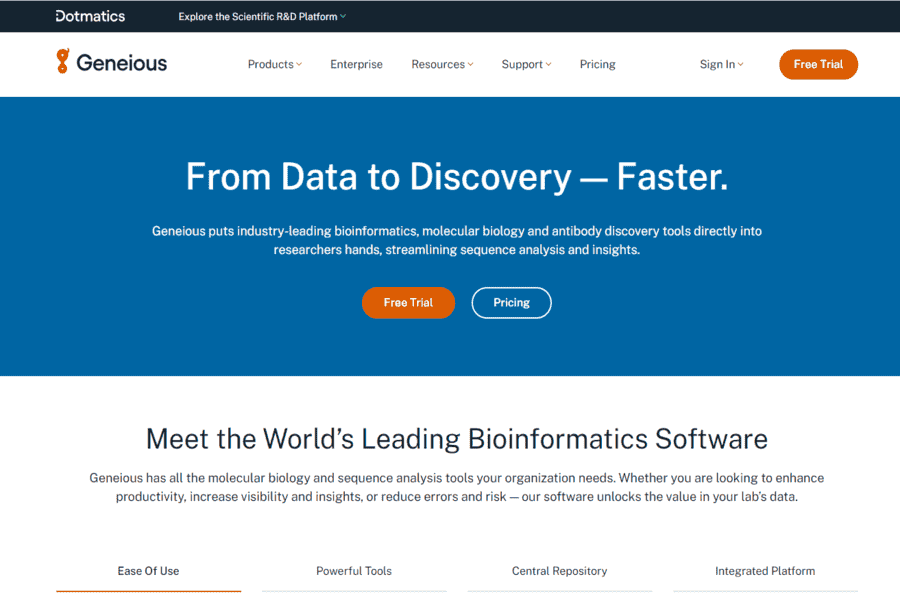Click the Free Trial button in header

[818, 64]
